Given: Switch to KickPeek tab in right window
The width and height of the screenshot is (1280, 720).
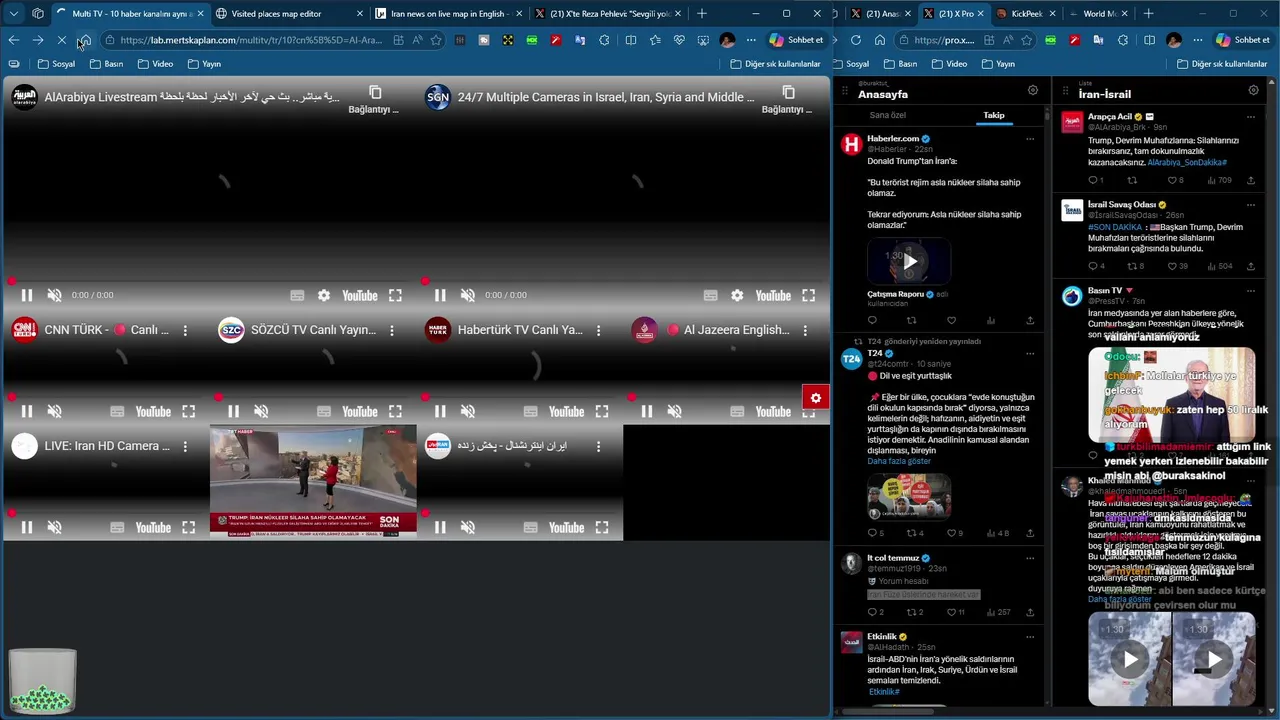Looking at the screenshot, I should pos(1026,14).
